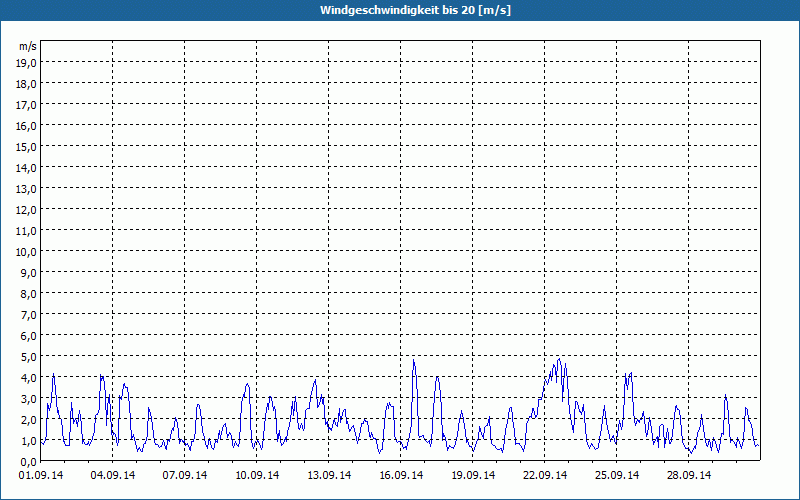Select the date label 10.09.14
800x500 pixels.
257,475
